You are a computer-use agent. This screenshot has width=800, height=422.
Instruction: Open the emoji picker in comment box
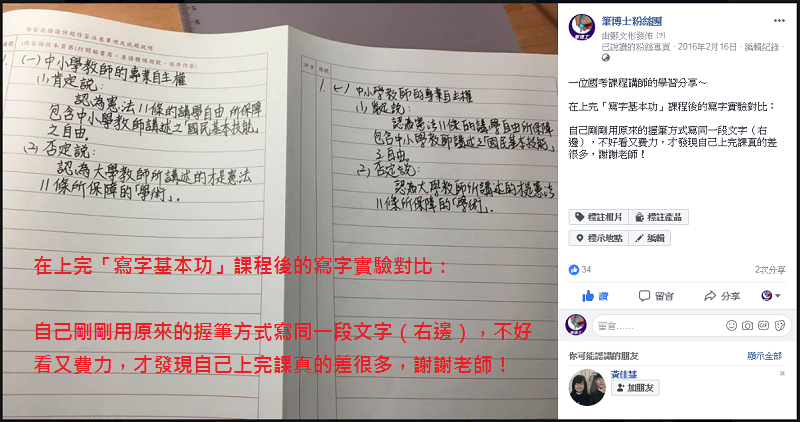[x=732, y=326]
